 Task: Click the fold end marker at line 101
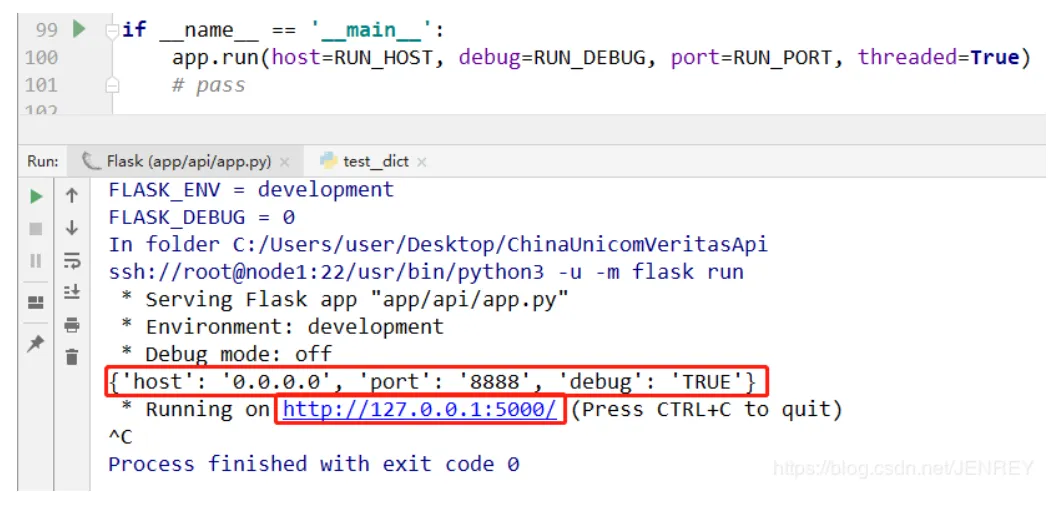[x=113, y=85]
